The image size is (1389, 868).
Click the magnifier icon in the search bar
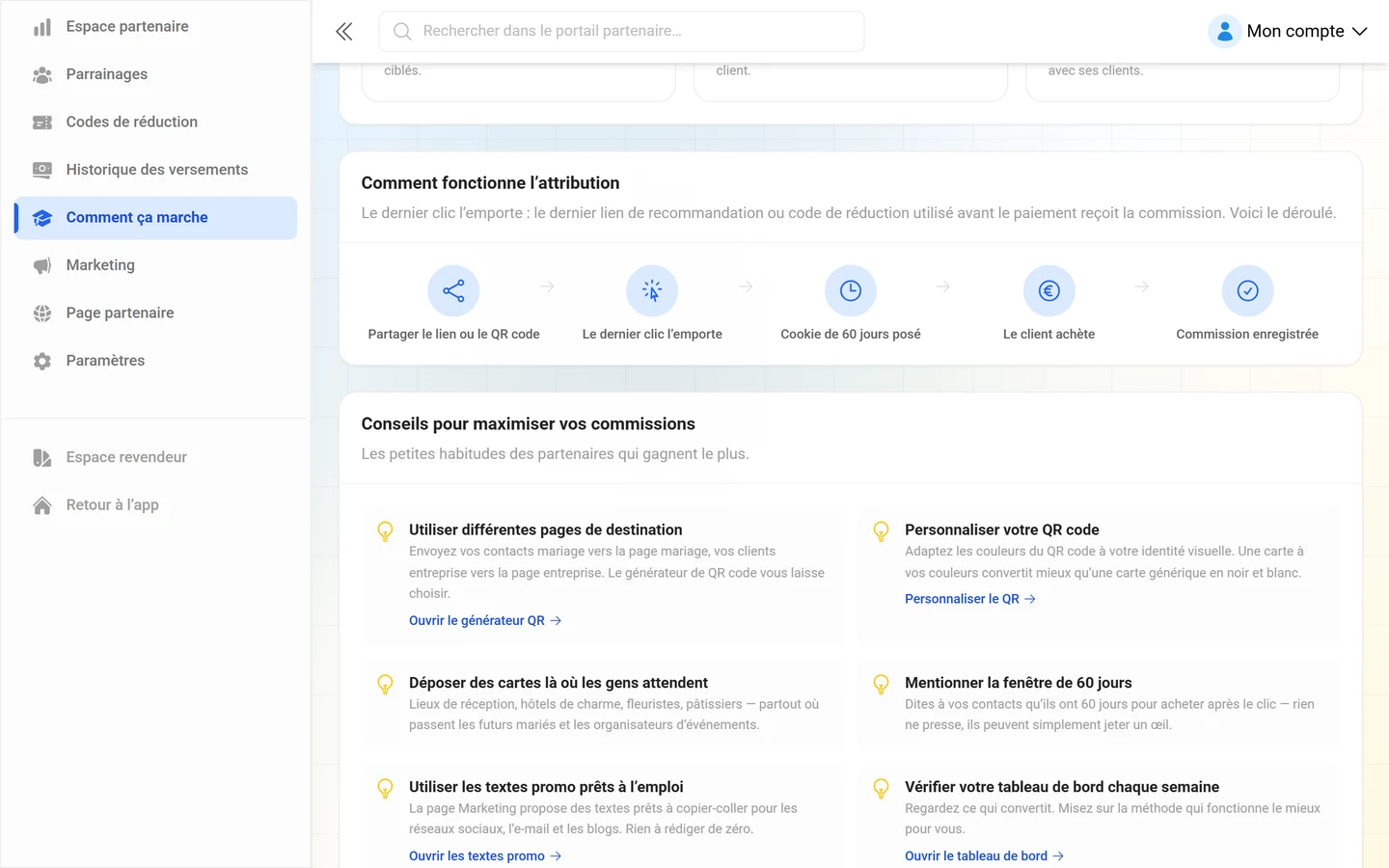[402, 32]
